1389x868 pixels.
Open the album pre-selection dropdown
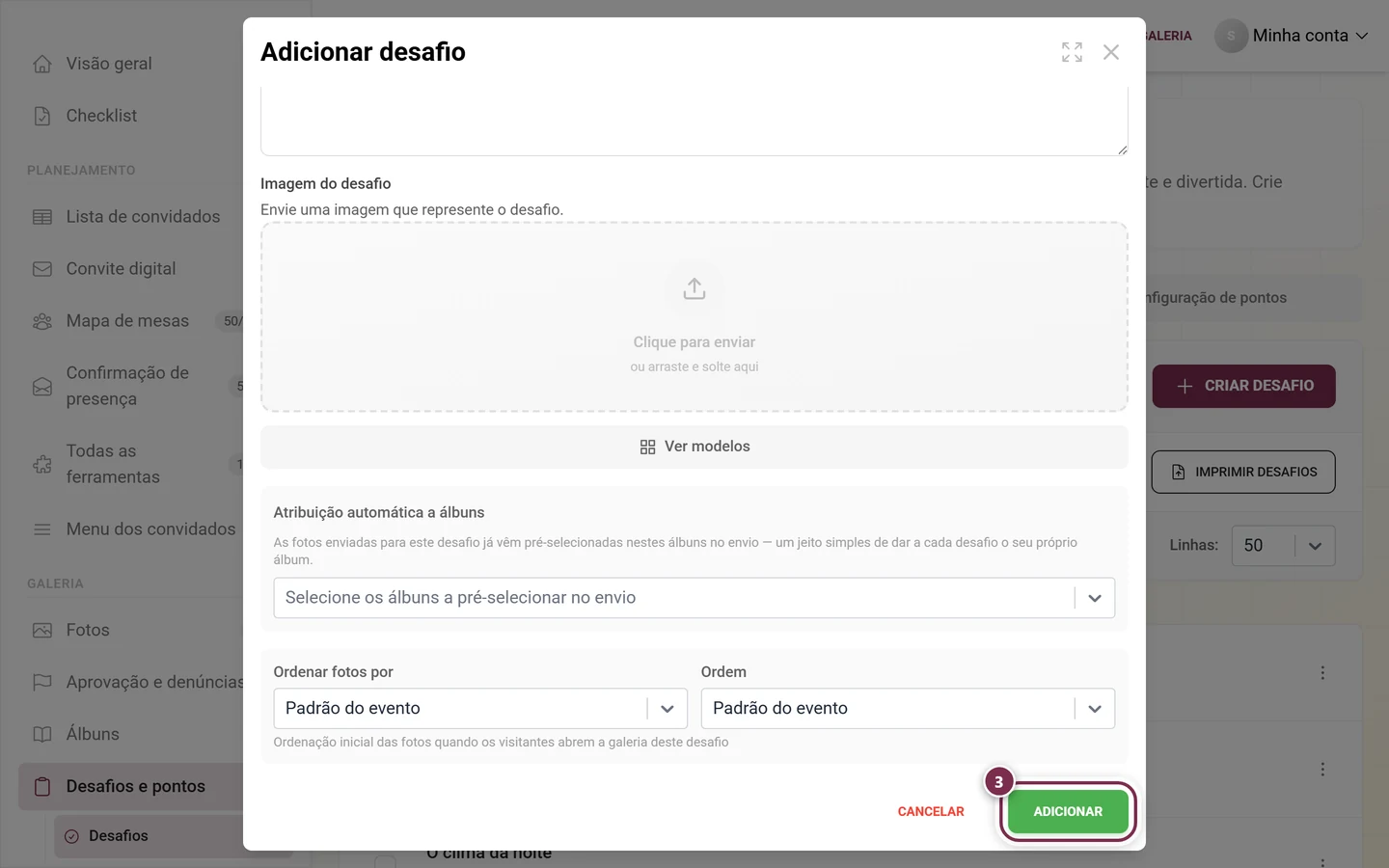pos(694,598)
